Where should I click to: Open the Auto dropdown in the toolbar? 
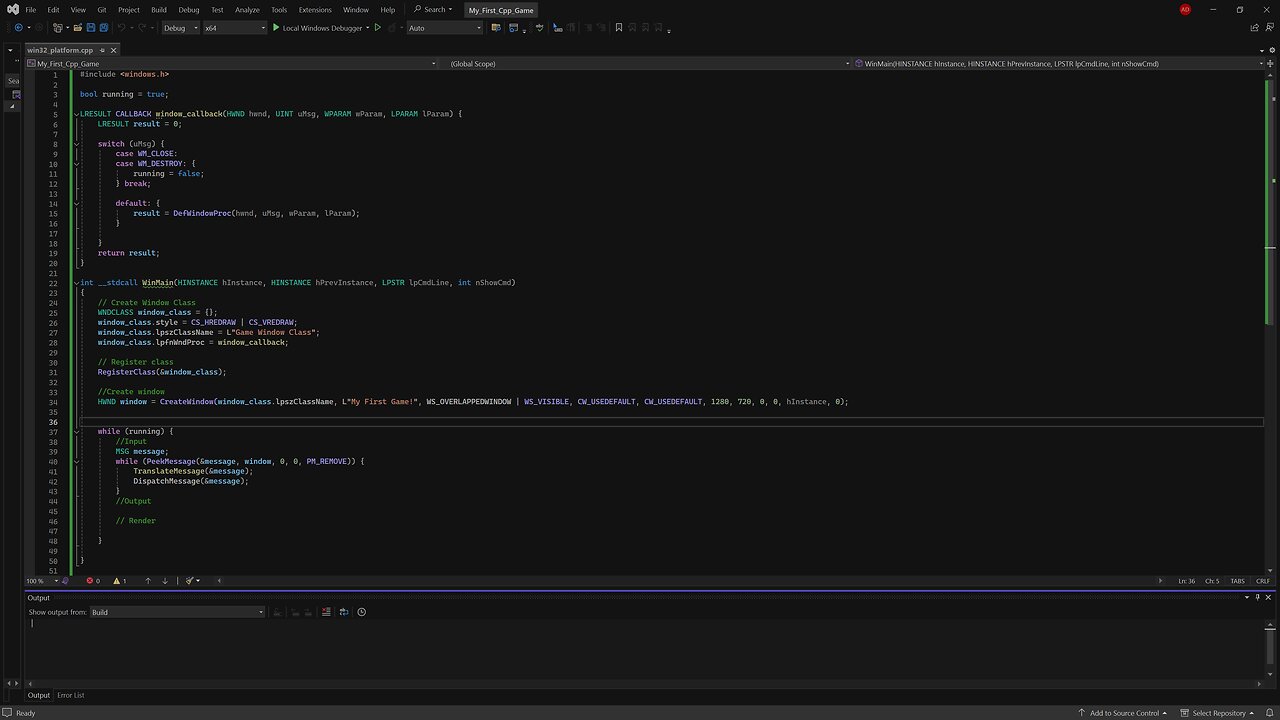click(x=445, y=28)
